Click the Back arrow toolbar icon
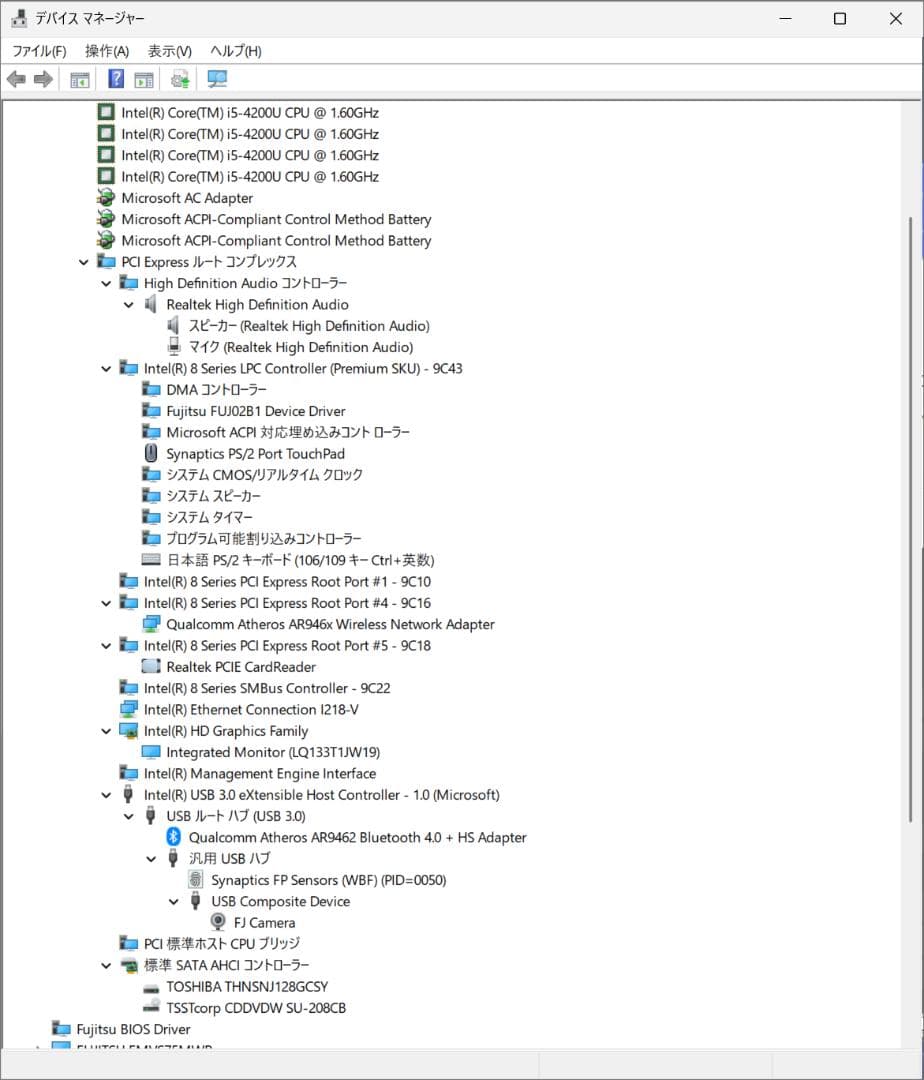Viewport: 924px width, 1080px height. pos(16,79)
